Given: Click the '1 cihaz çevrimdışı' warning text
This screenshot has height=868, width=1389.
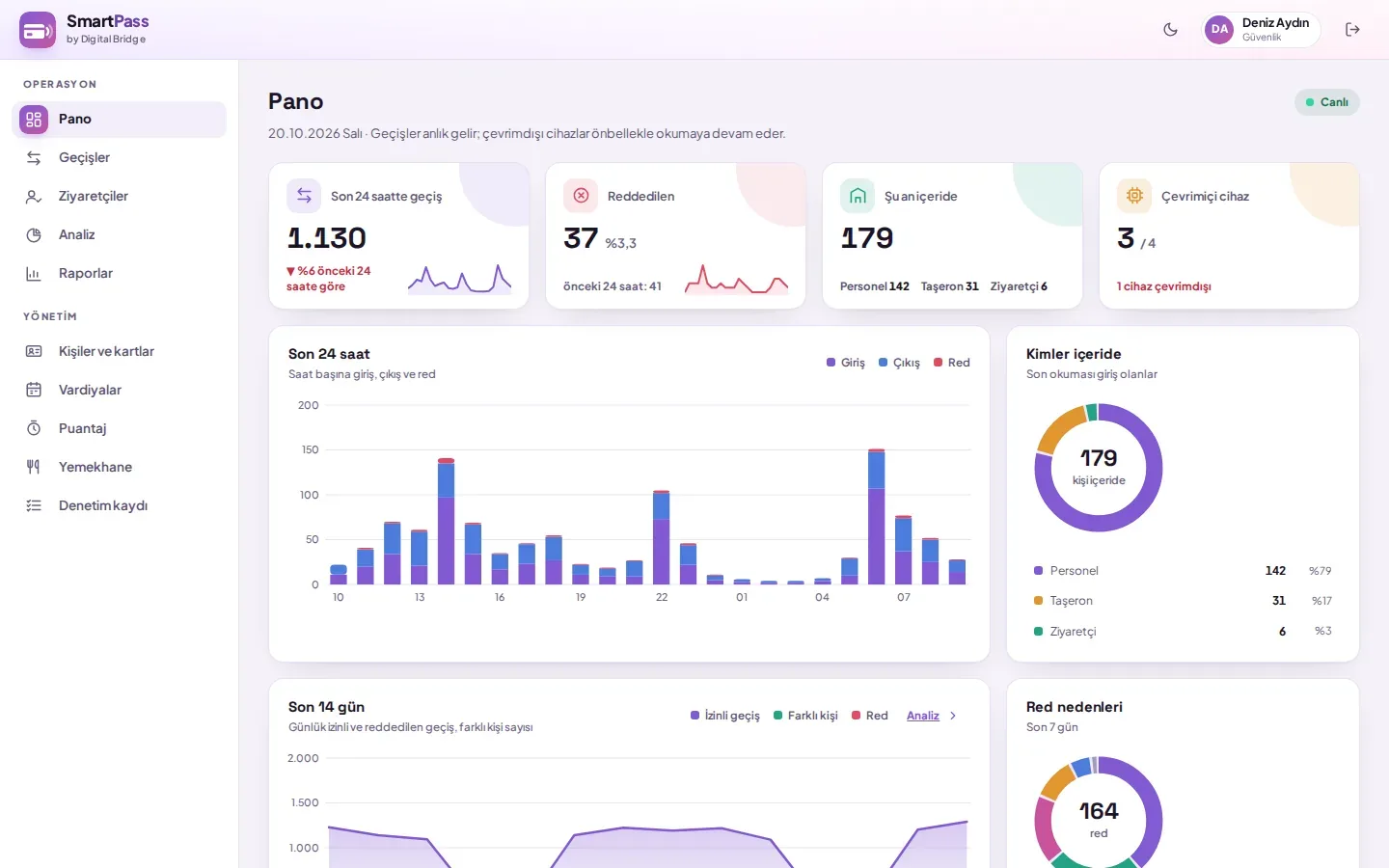Looking at the screenshot, I should 1164,286.
